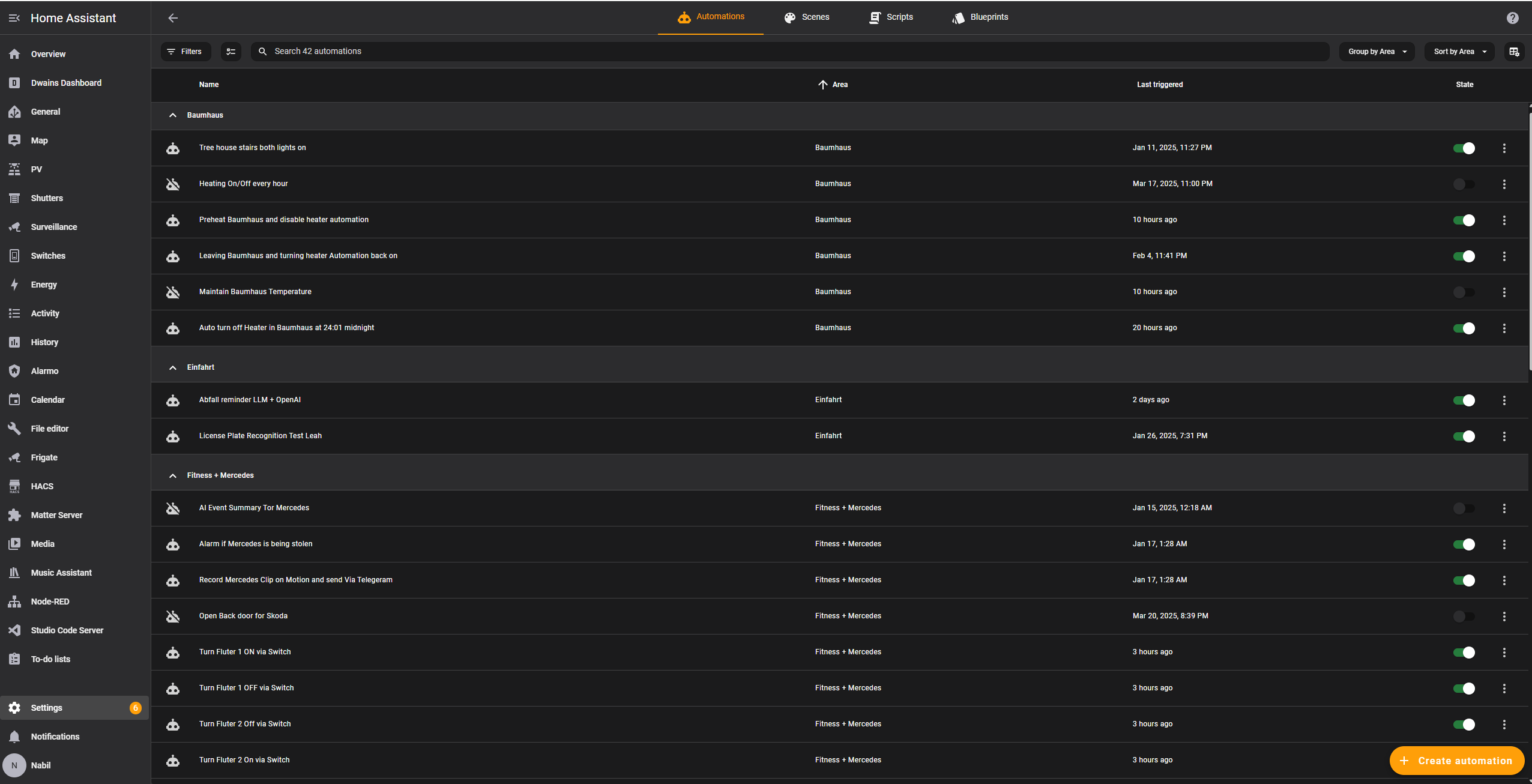The width and height of the screenshot is (1532, 784).
Task: Collapse the sidebar with the hamburger icon
Action: pos(14,18)
